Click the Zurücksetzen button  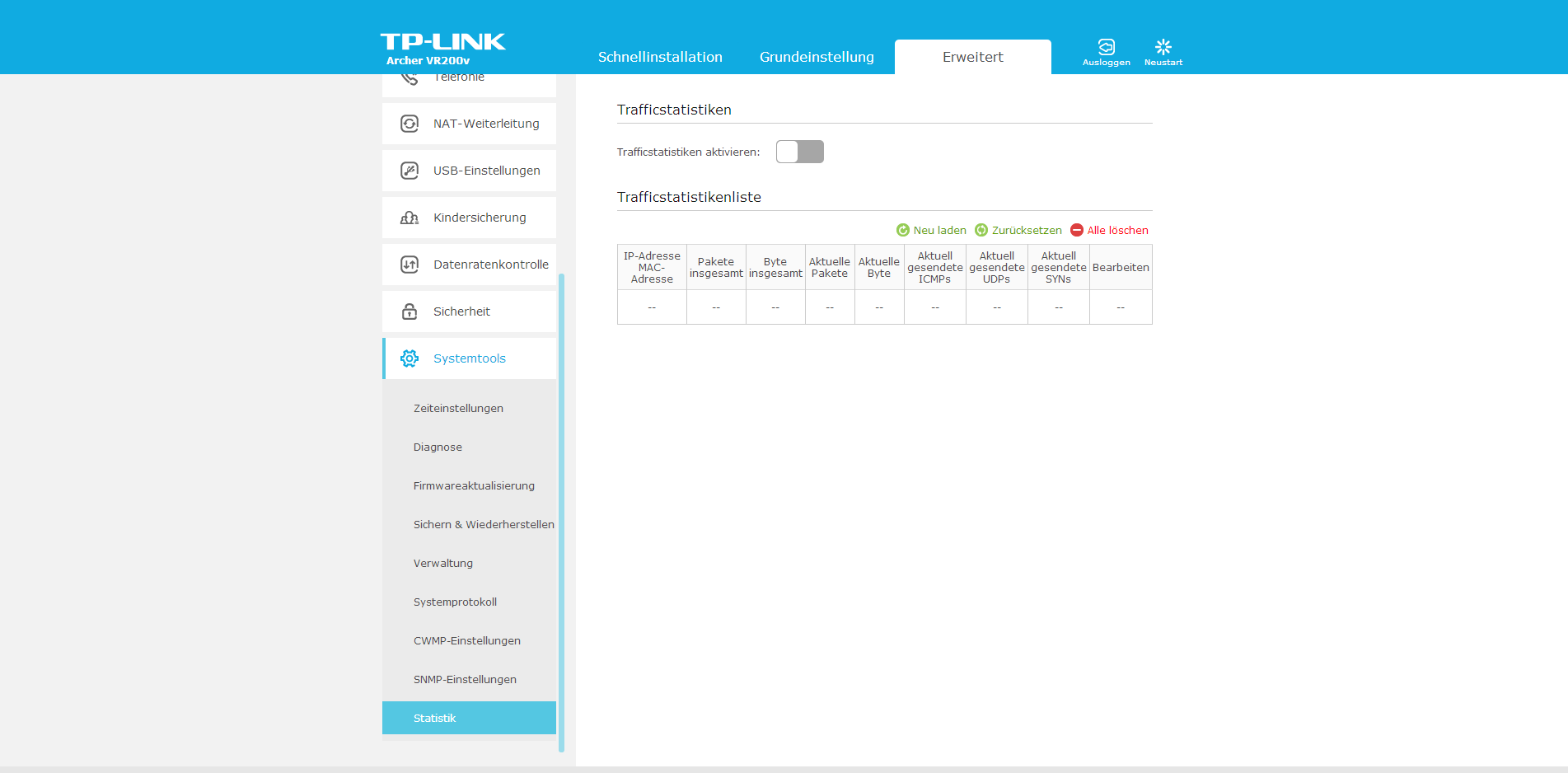click(x=1018, y=231)
